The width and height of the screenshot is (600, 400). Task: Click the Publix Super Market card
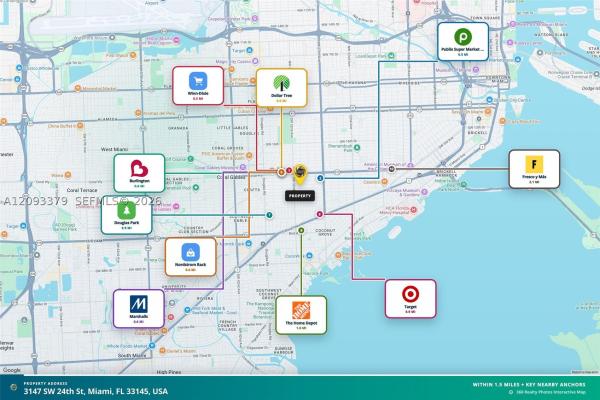[x=463, y=41]
